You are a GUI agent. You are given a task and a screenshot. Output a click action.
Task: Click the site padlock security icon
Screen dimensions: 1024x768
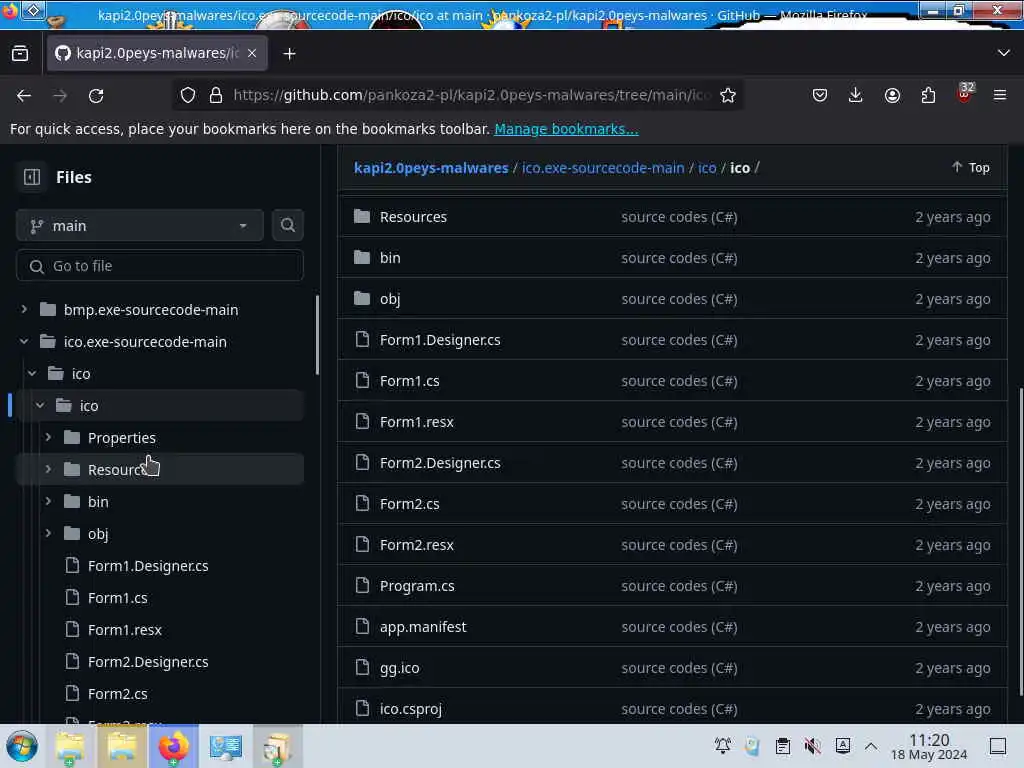click(x=216, y=95)
